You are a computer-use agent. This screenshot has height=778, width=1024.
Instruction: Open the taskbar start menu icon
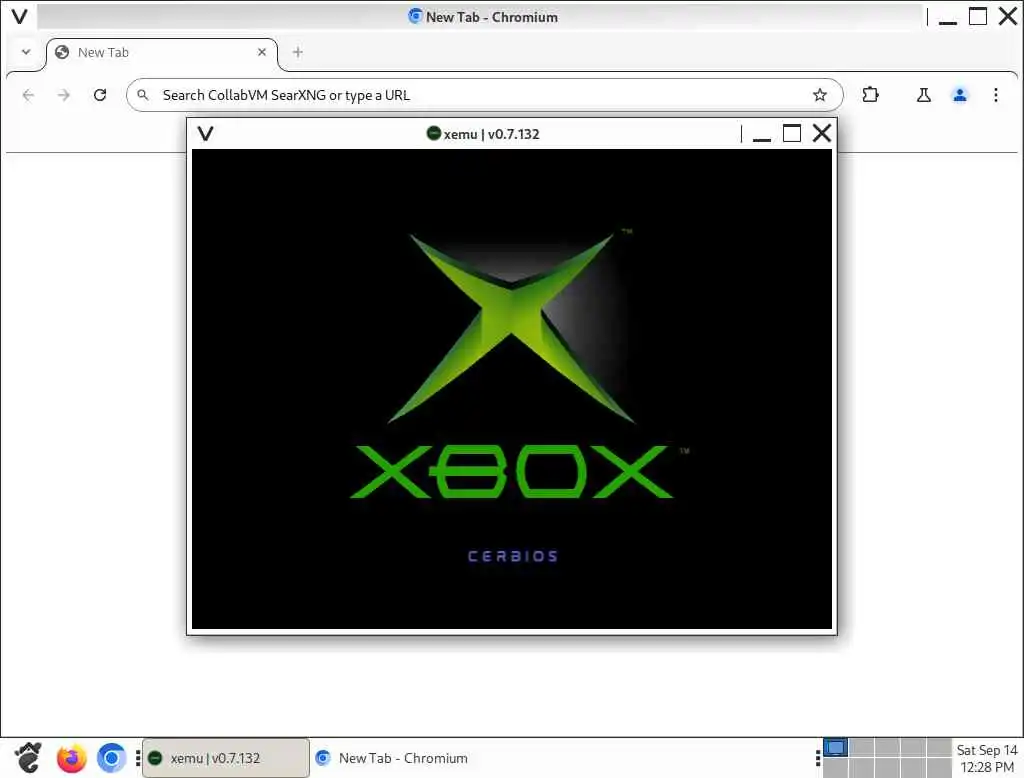pos(28,758)
